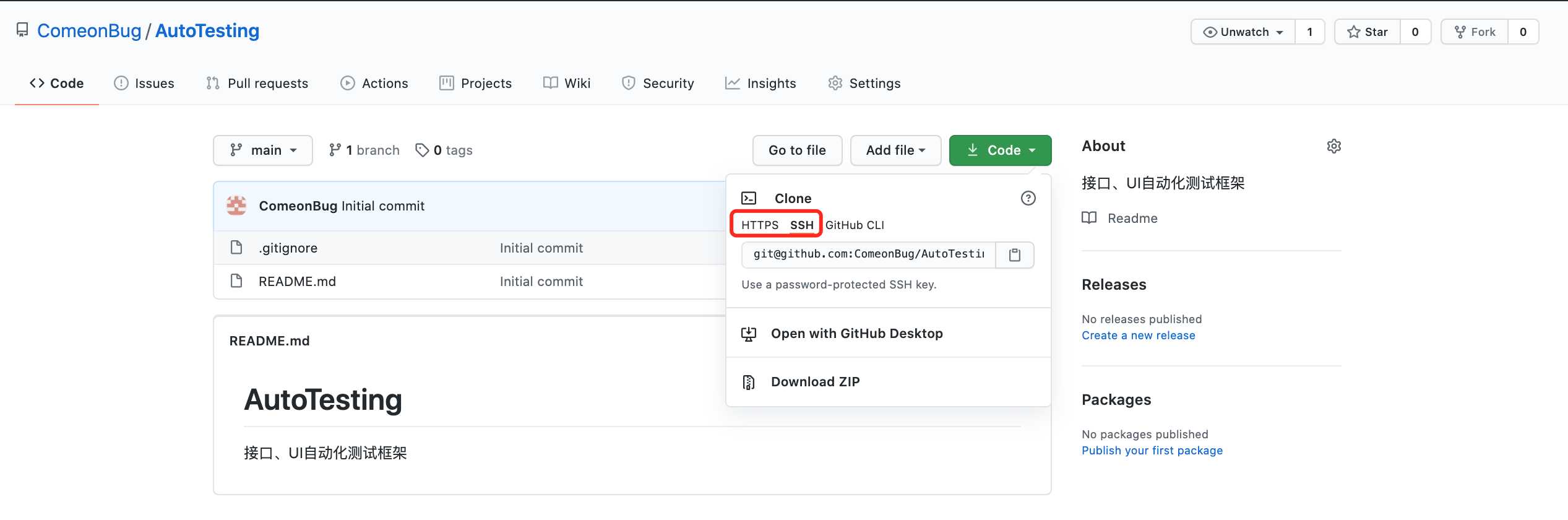Open the Pull requests tab
1568x520 pixels.
pyautogui.click(x=257, y=83)
